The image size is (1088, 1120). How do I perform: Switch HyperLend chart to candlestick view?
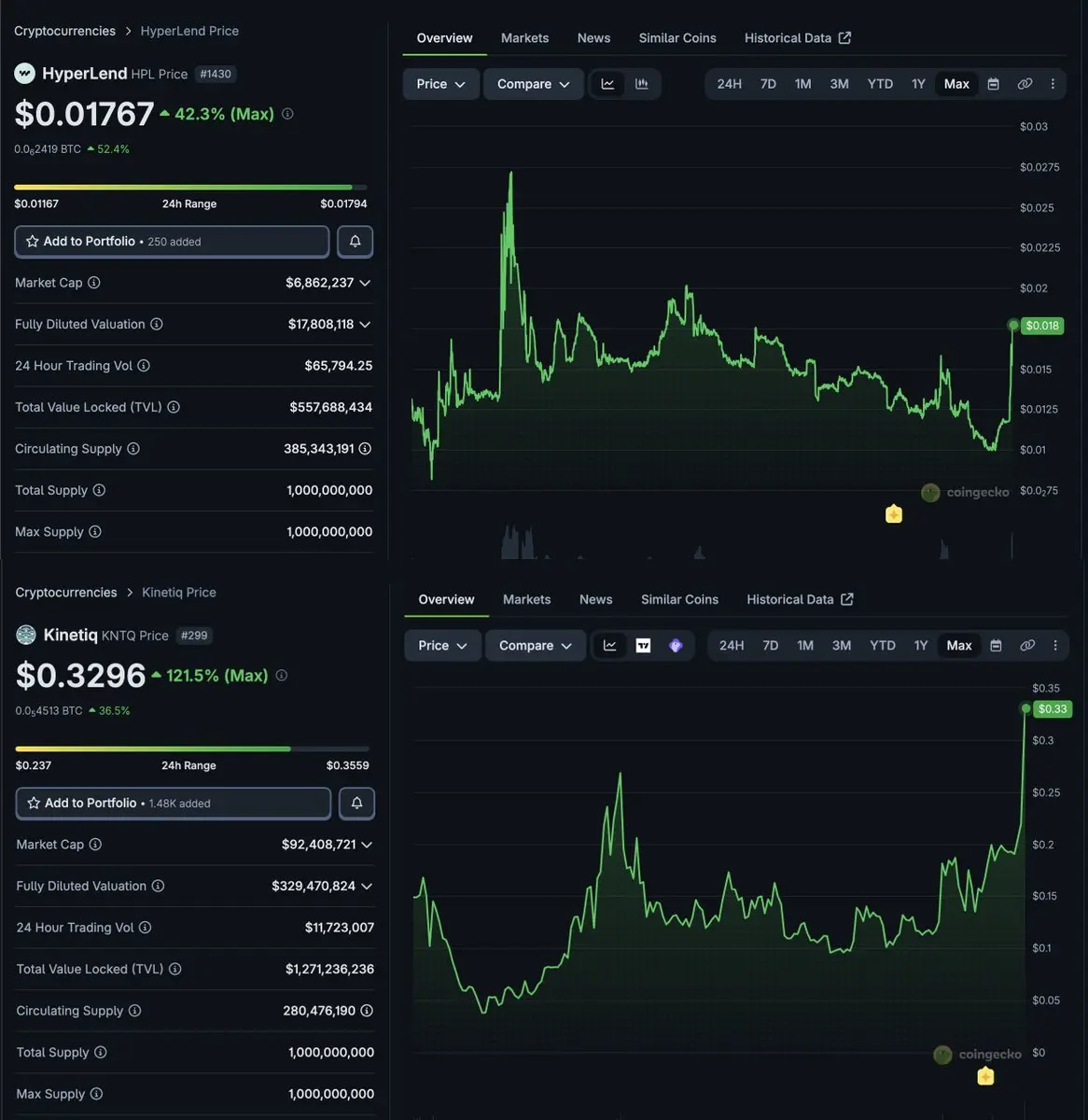[642, 84]
